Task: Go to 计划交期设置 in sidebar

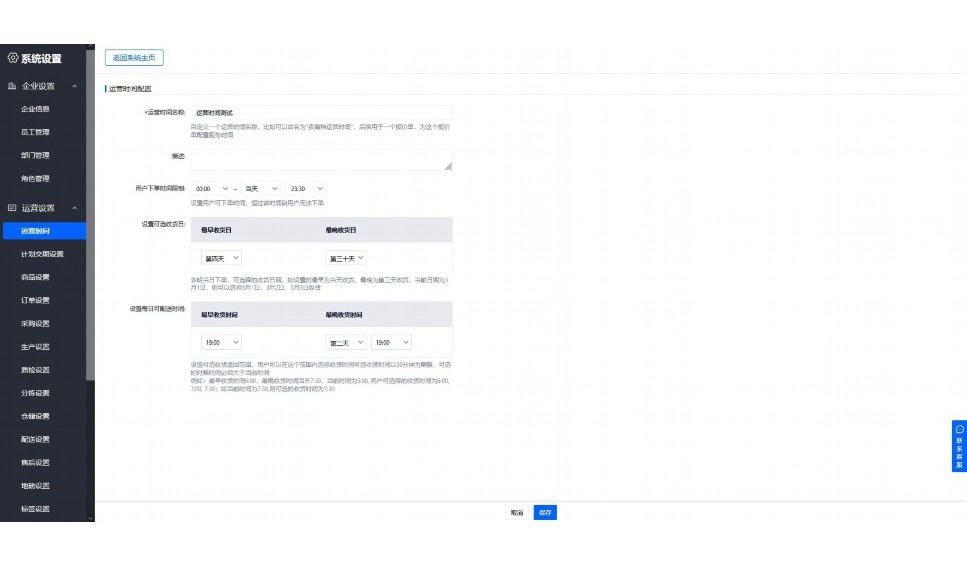Action: pos(42,254)
